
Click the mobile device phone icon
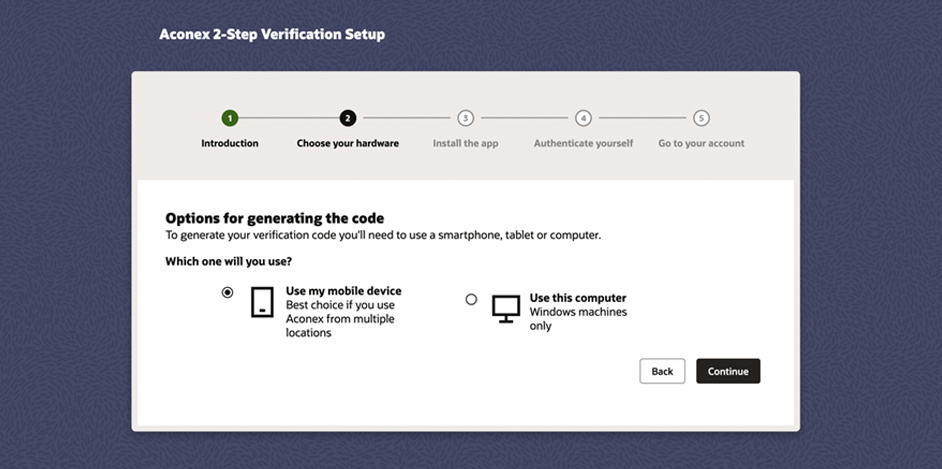pyautogui.click(x=262, y=302)
